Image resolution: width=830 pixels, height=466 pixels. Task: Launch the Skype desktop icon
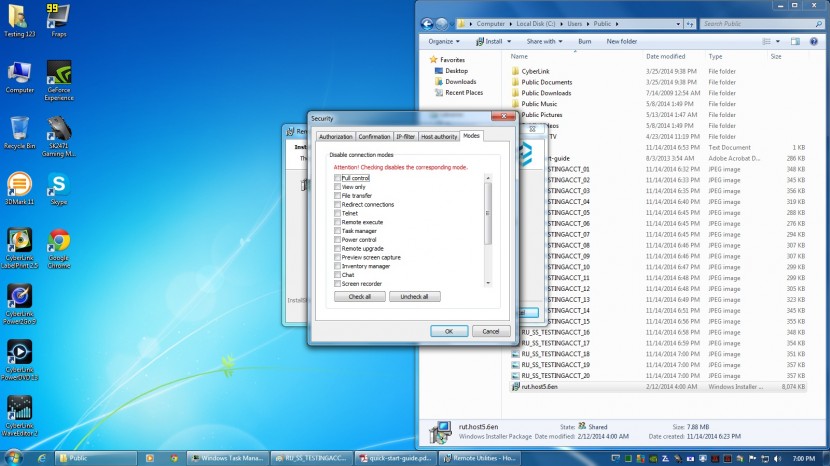tap(59, 189)
